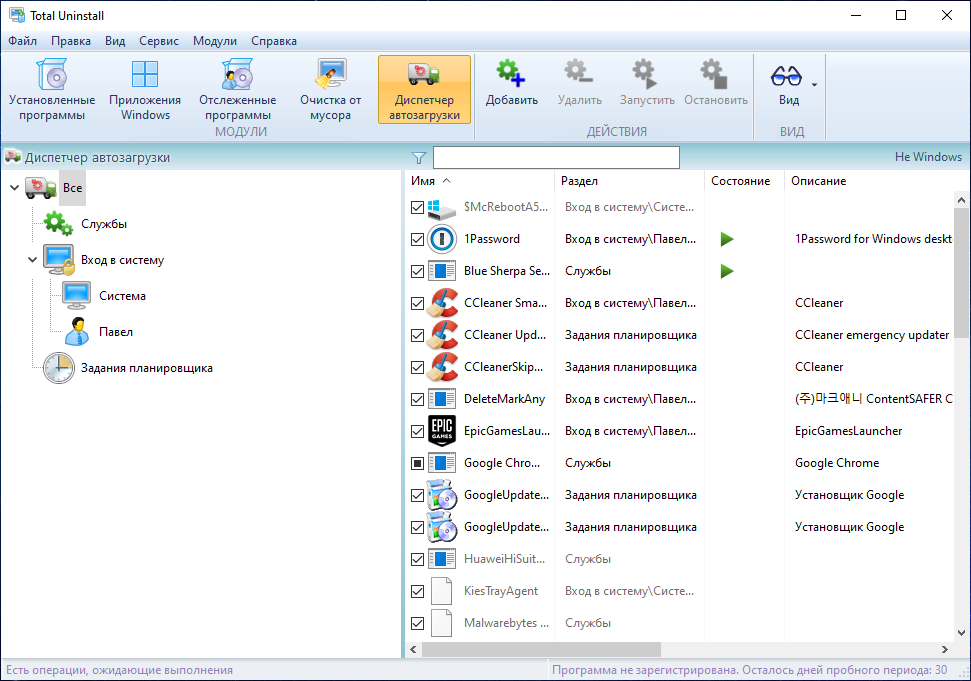Click the unregistered program trial status text
The width and height of the screenshot is (971, 681).
pos(749,670)
